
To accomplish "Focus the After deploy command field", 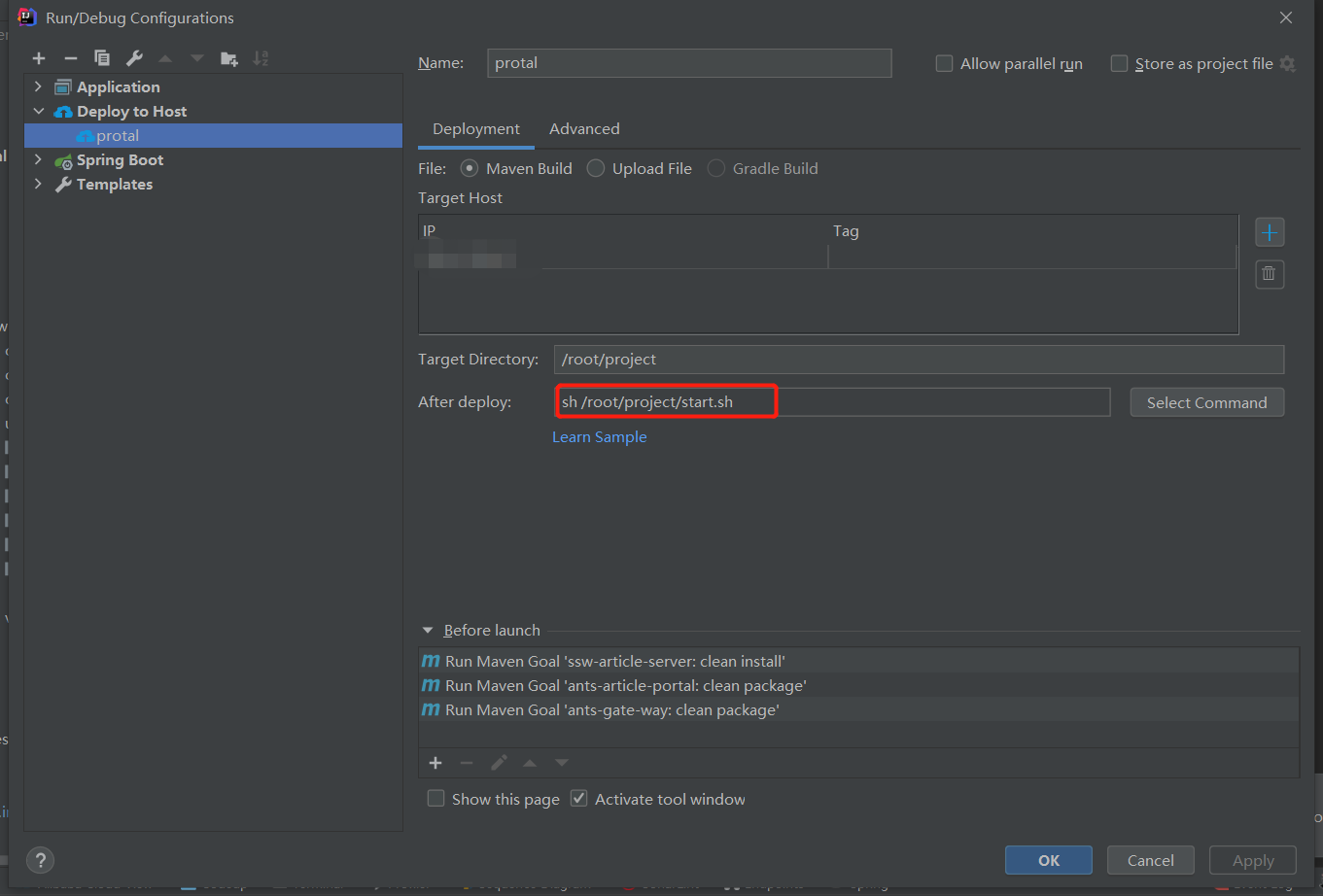I will (832, 402).
